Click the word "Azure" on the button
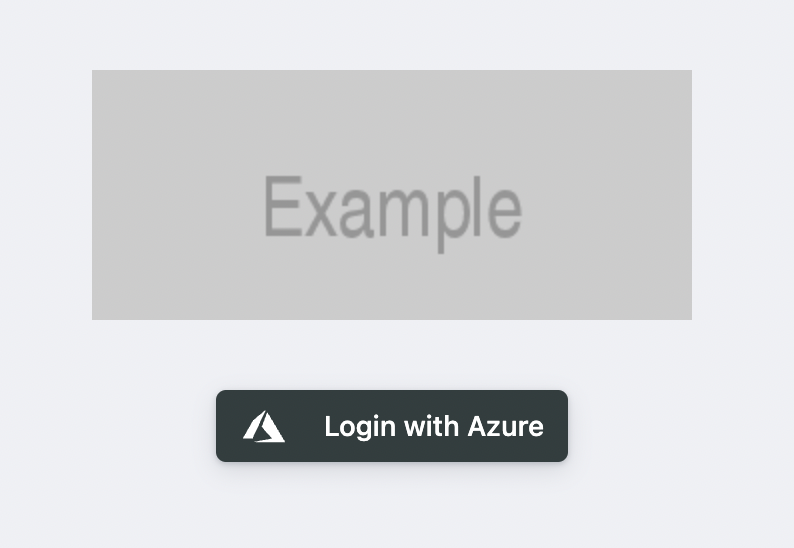The image size is (794, 548). [506, 427]
